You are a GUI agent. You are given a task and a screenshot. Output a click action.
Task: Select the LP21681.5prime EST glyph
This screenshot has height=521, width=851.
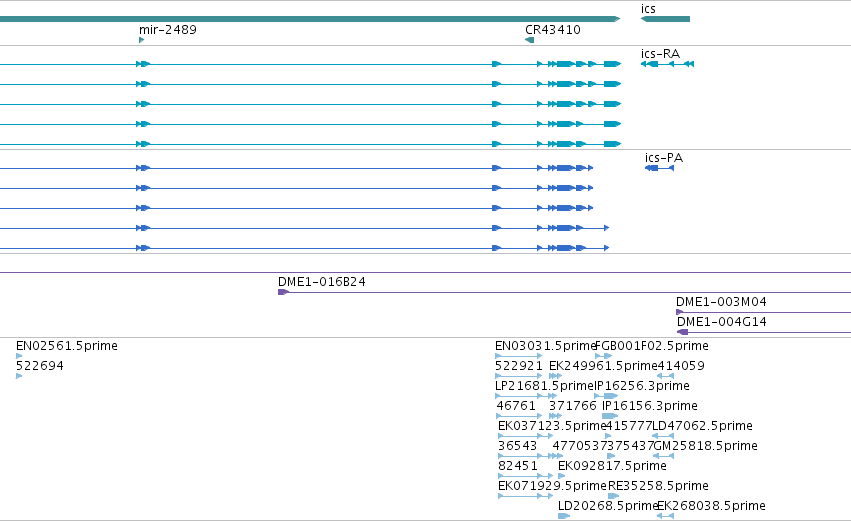point(526,396)
